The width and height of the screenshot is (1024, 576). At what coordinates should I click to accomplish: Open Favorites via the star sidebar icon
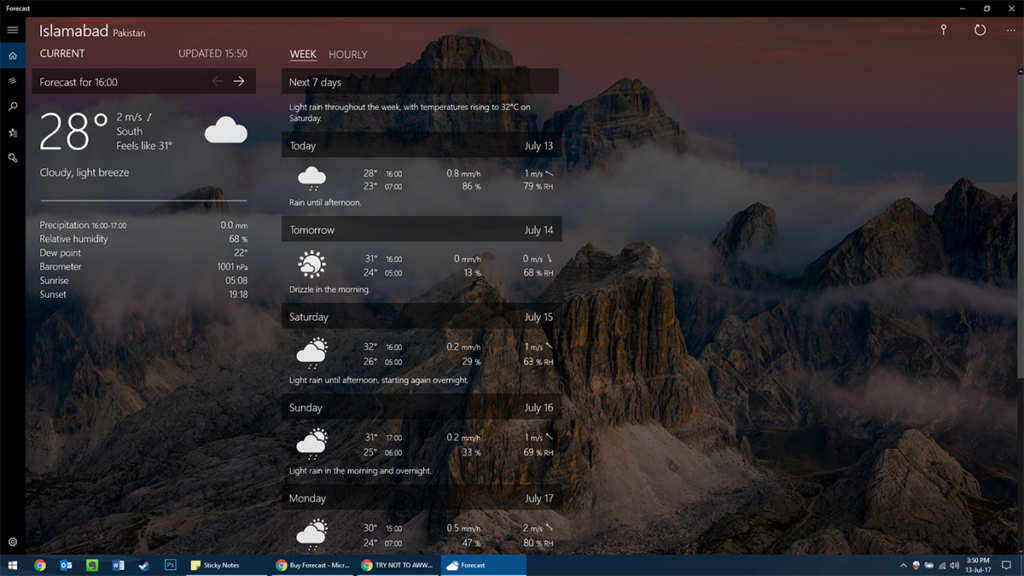click(12, 131)
